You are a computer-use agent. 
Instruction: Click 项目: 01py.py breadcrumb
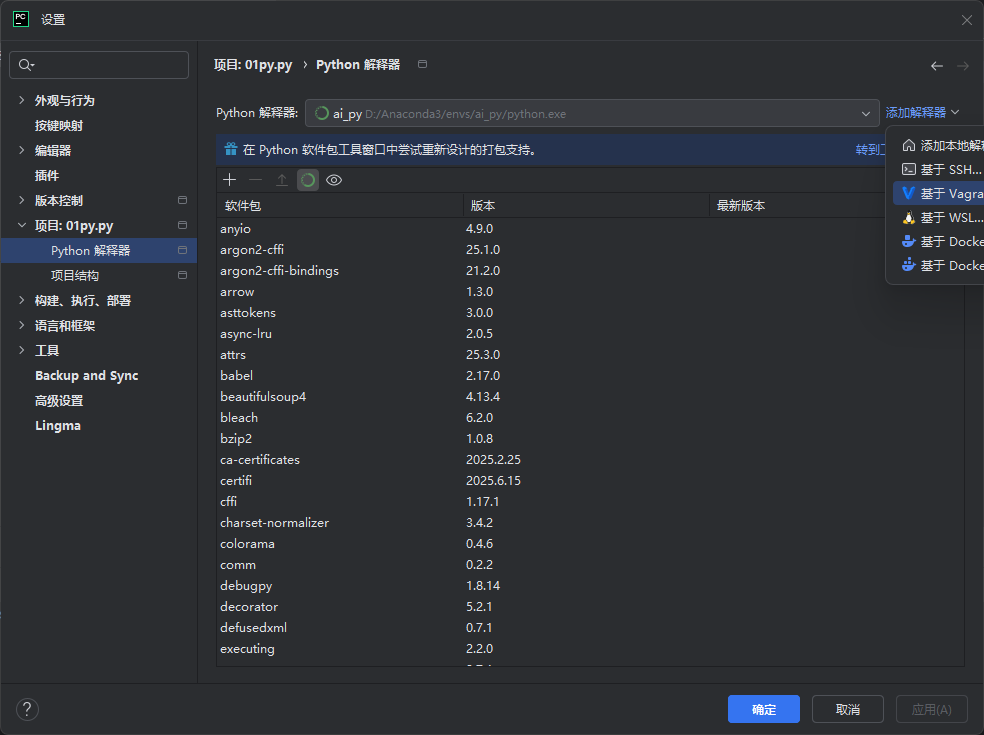tap(253, 65)
